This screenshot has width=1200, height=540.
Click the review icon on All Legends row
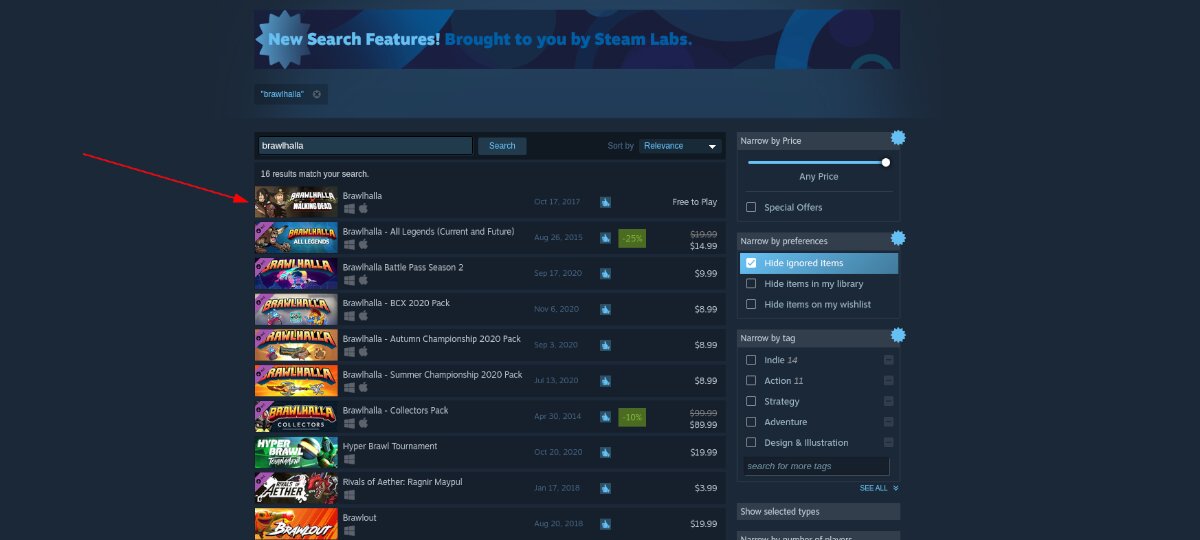pyautogui.click(x=605, y=238)
